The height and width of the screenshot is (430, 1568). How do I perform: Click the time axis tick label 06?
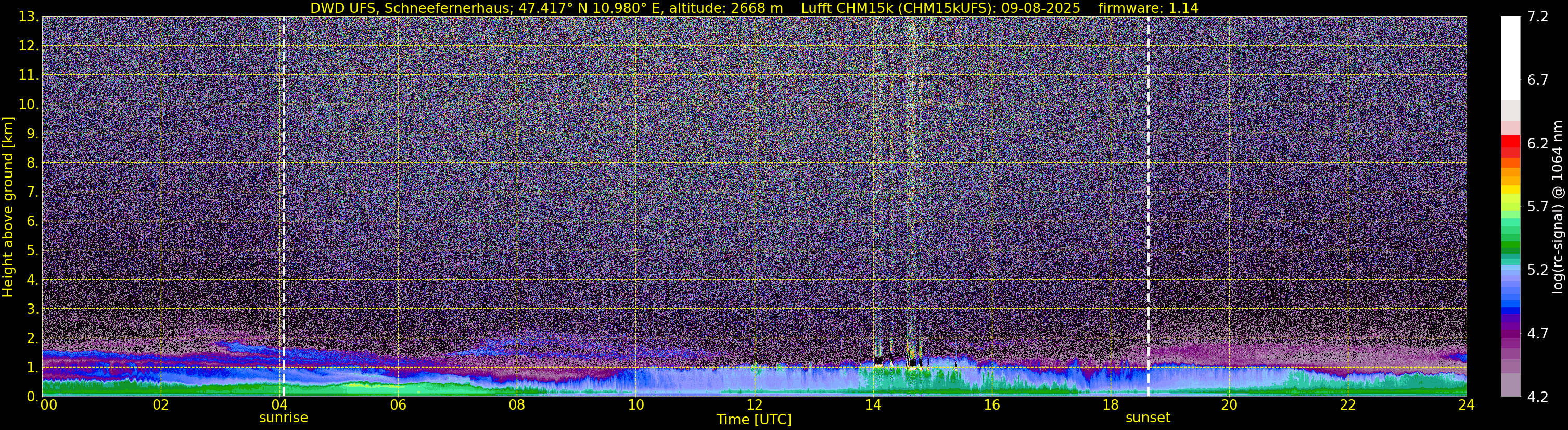tap(398, 405)
